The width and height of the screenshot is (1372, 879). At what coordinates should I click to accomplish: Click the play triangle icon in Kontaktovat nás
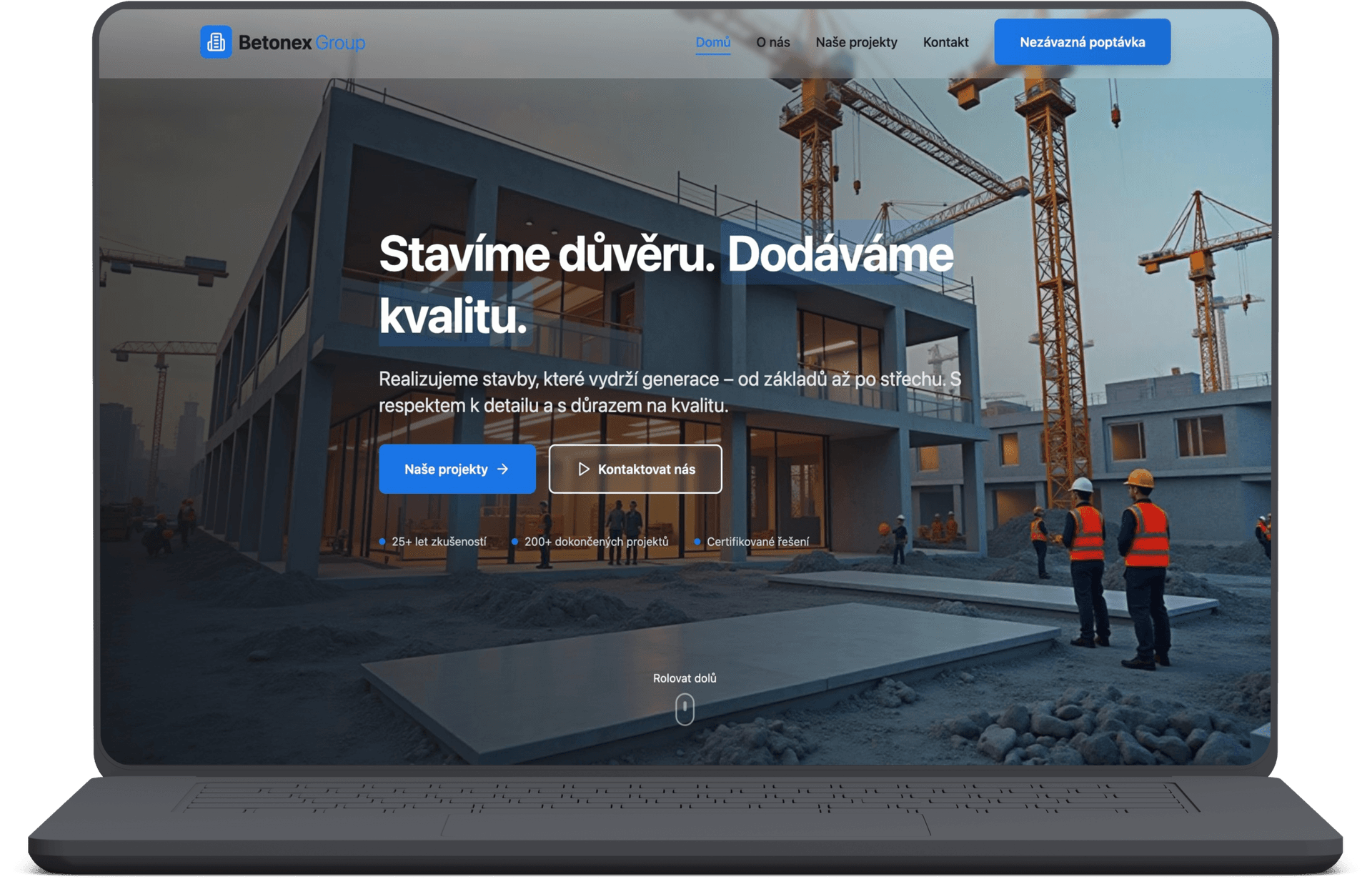[583, 469]
